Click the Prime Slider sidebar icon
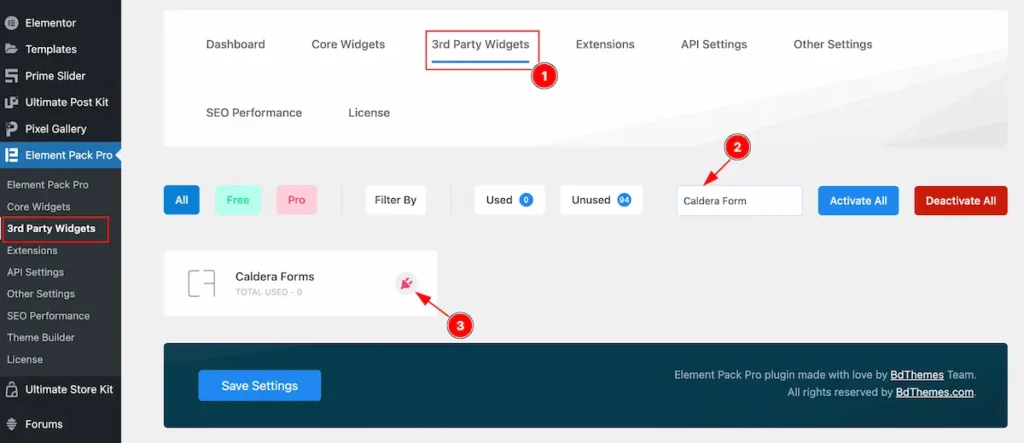Screen dimensions: 1024x443 tap(11, 76)
